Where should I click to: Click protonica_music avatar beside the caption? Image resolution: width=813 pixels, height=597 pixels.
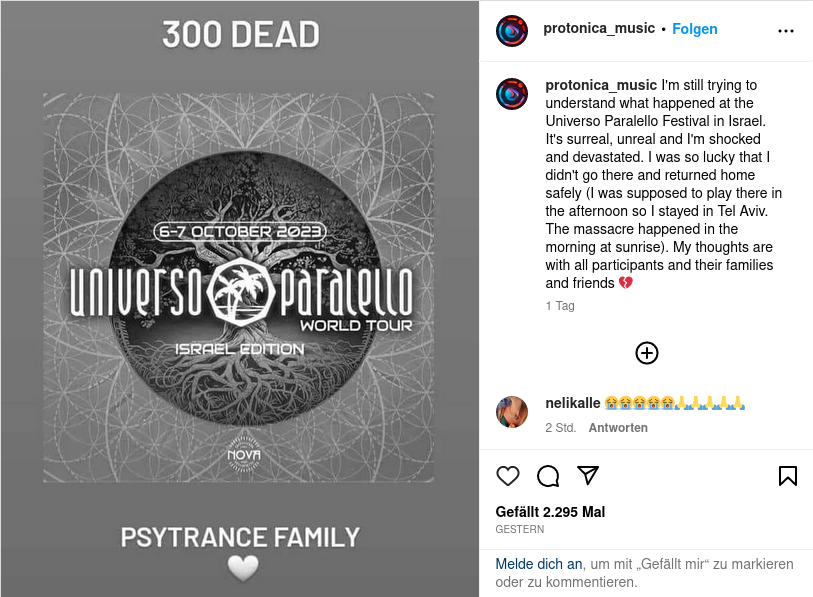[x=512, y=94]
